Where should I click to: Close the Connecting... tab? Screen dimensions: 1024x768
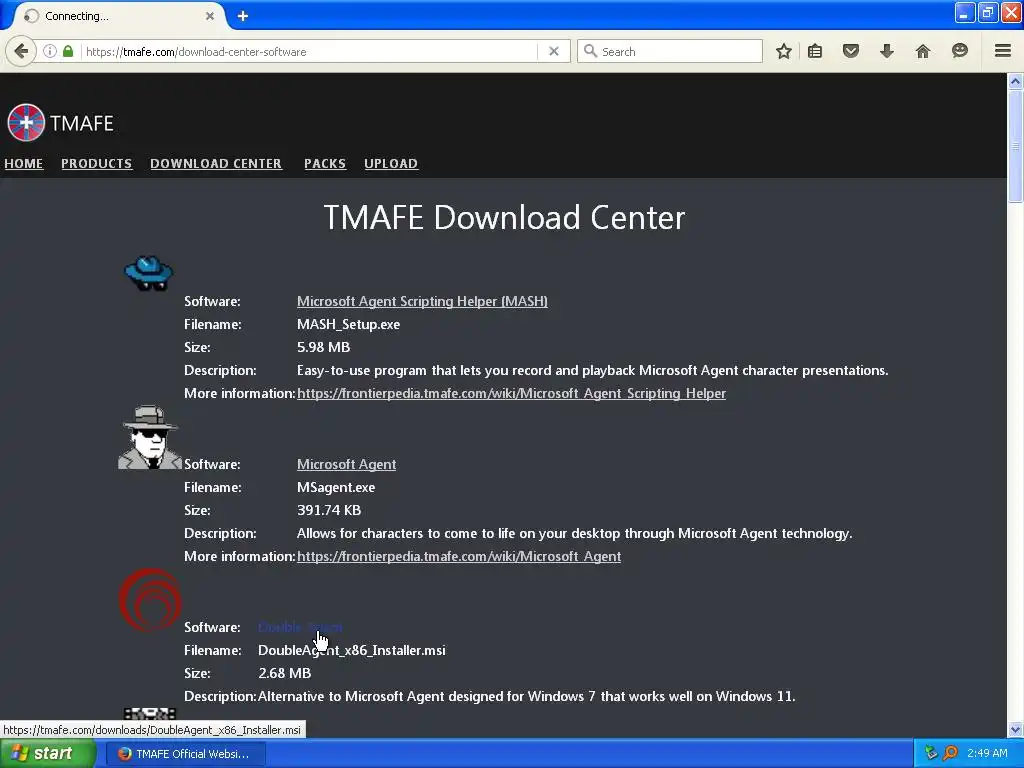pos(210,16)
